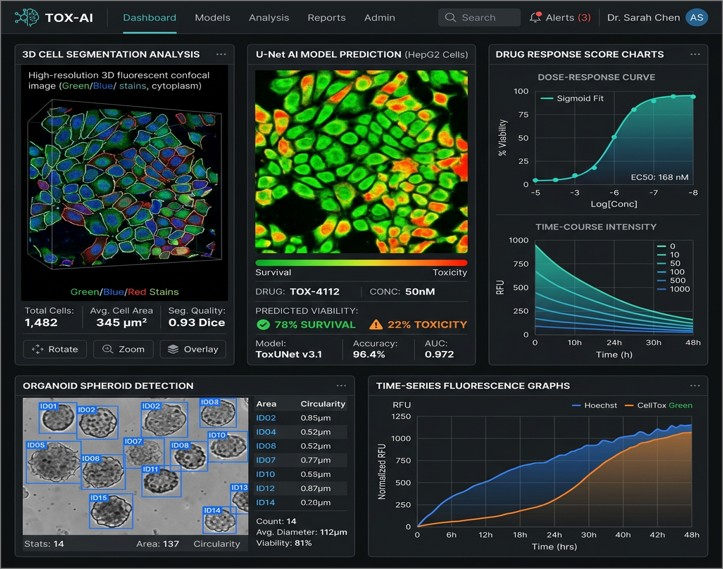Click the Zoom button

tap(124, 349)
